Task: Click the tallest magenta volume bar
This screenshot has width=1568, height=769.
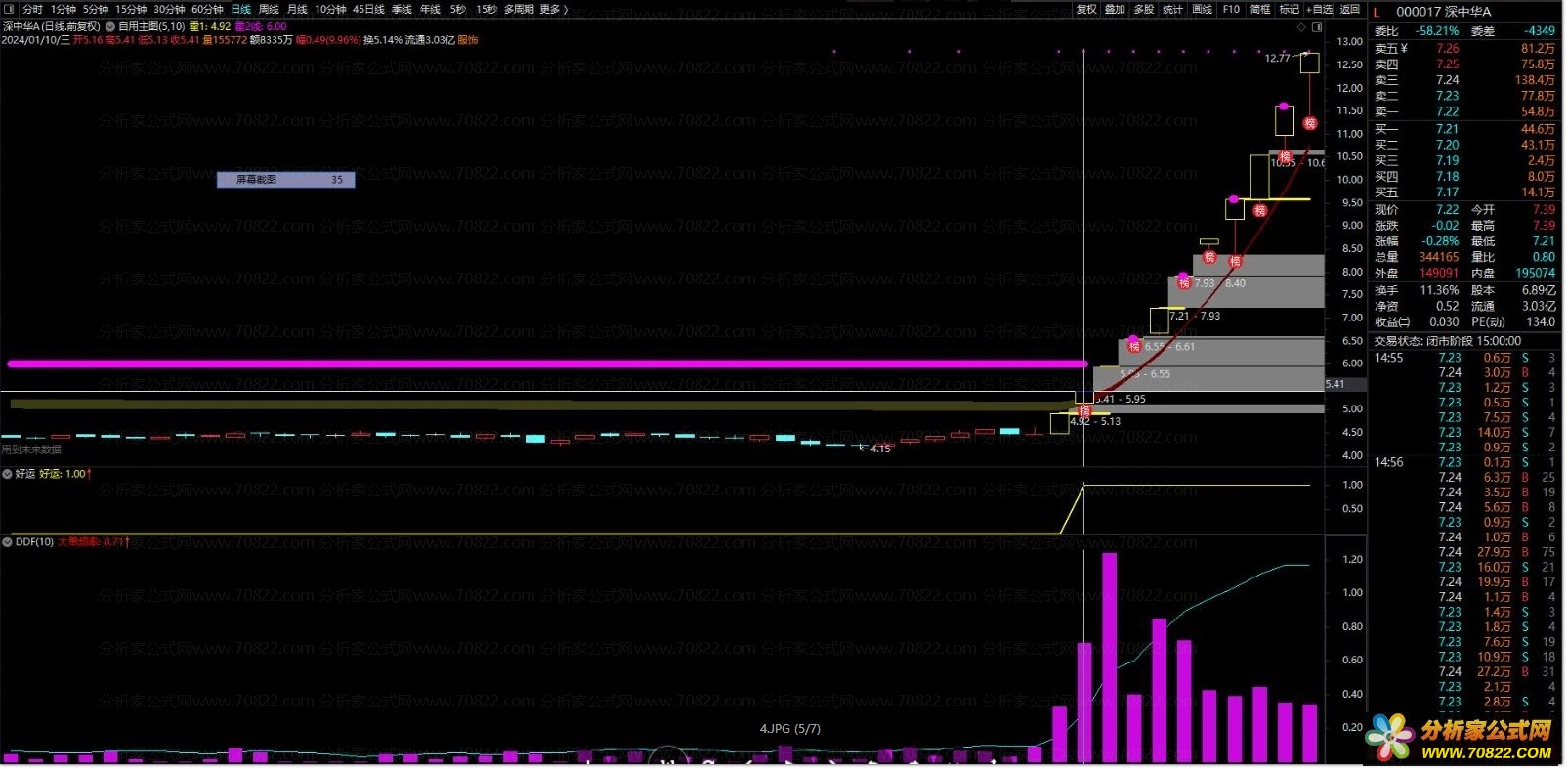Action: [1109, 657]
